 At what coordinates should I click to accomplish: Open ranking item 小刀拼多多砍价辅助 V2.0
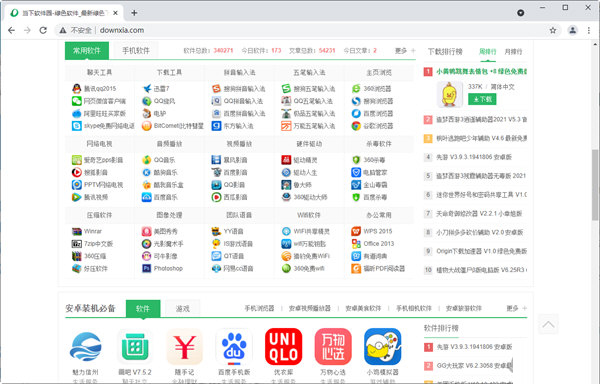(480, 232)
